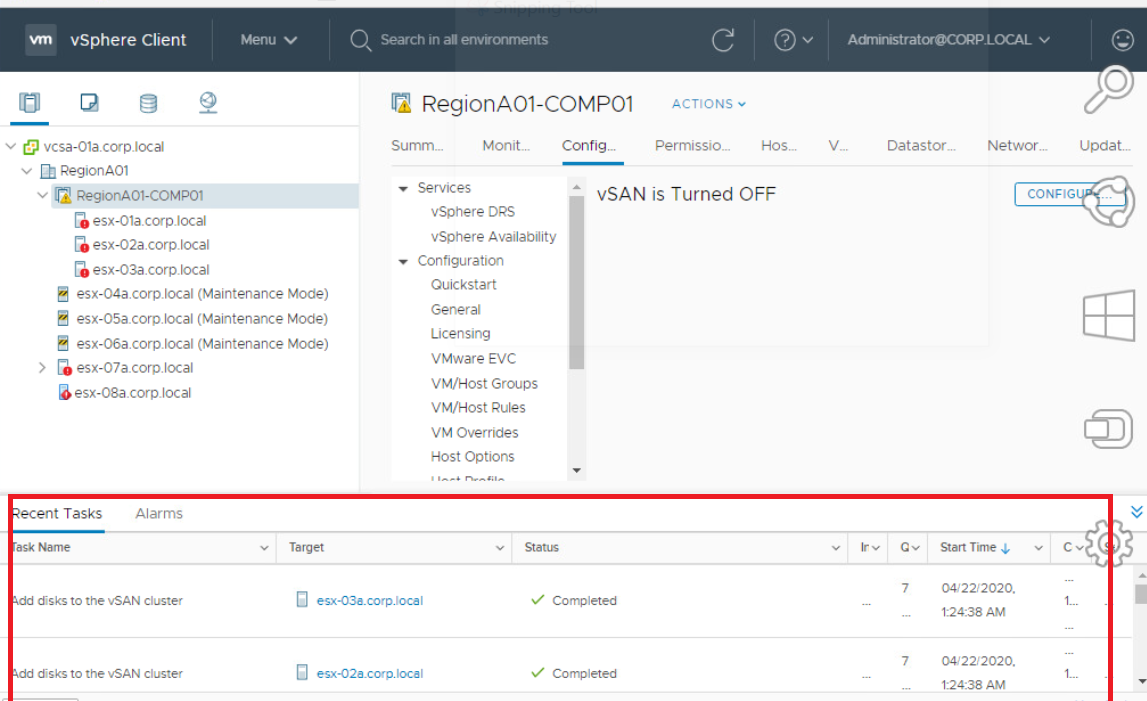
Task: Open Target column filter dropdown
Action: tap(500, 548)
